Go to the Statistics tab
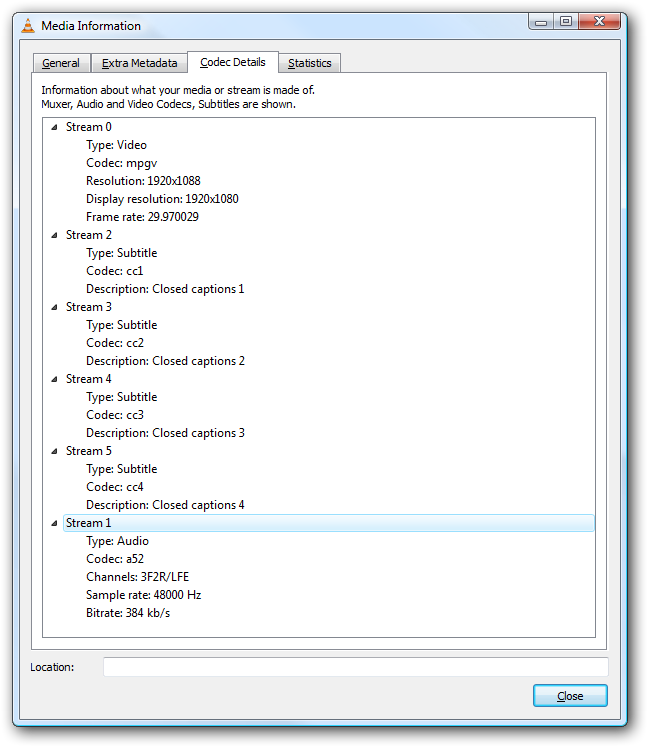This screenshot has width=648, height=747. point(309,63)
